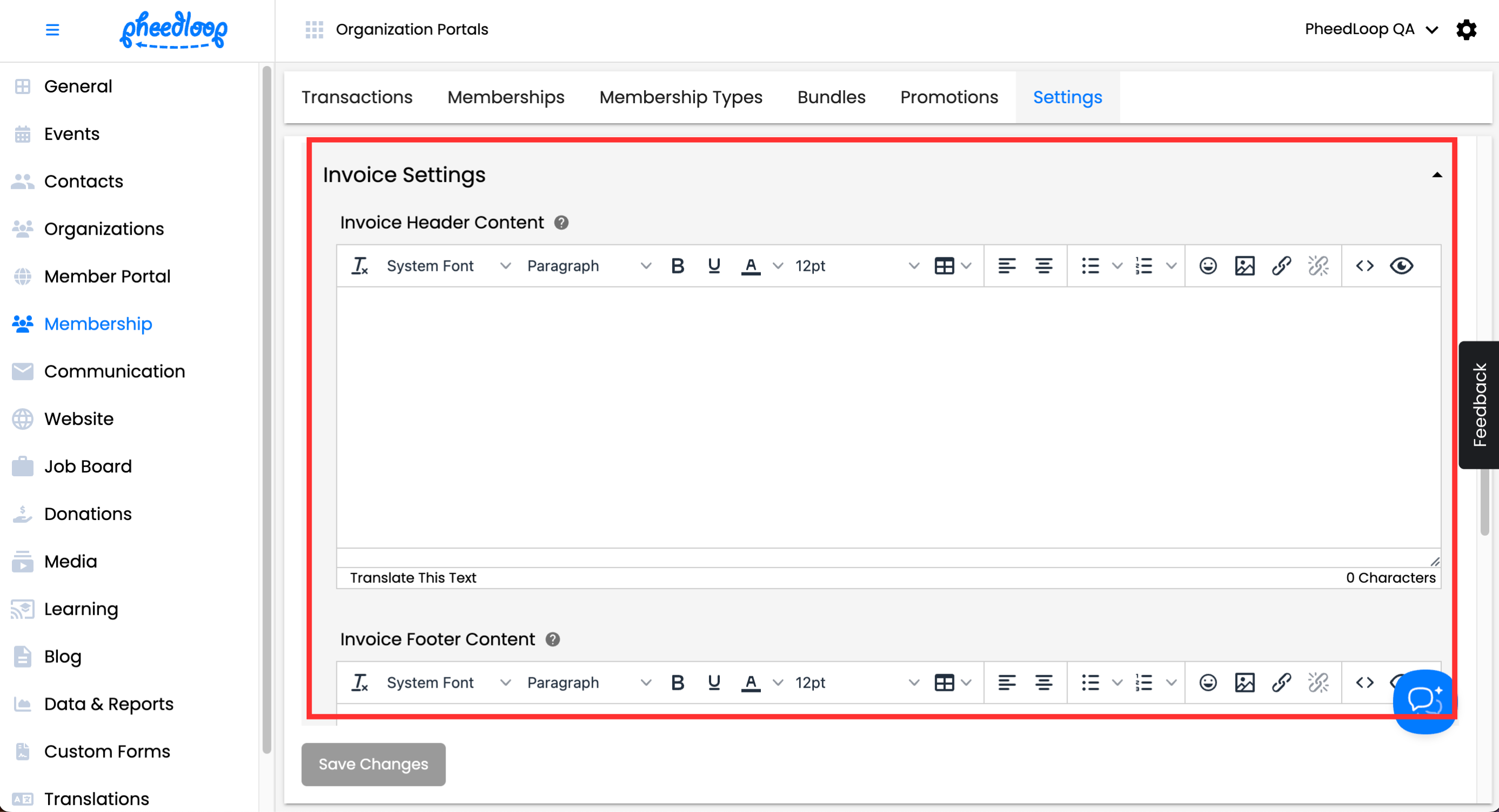Click the emoji icon in header editor
The image size is (1499, 812).
click(1208, 266)
